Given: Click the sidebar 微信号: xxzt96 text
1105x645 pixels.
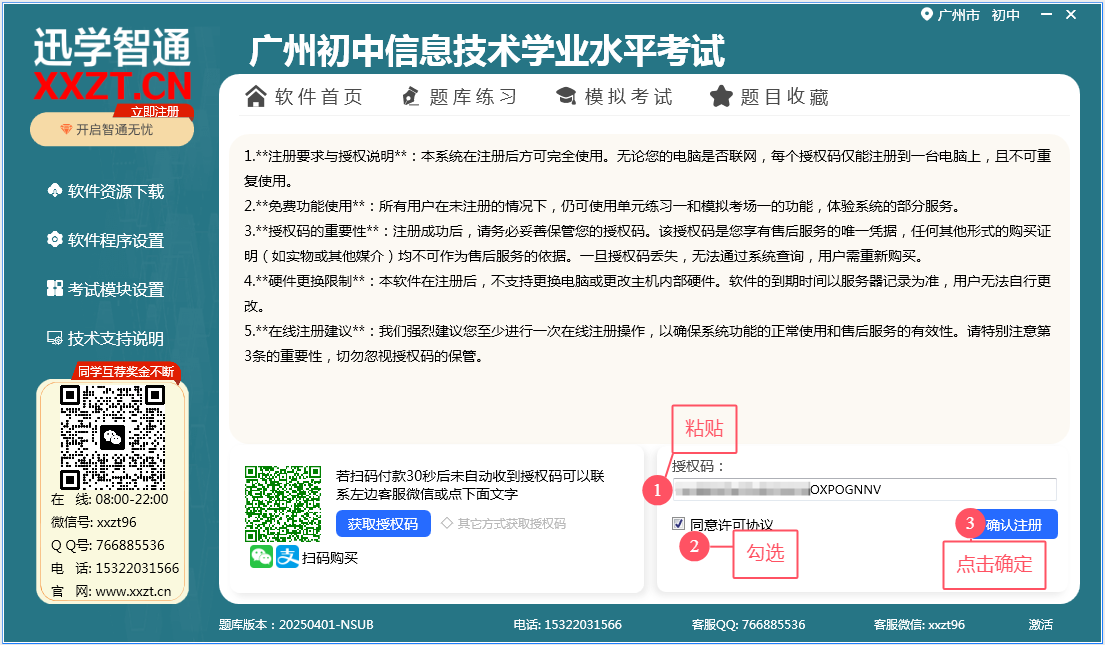Looking at the screenshot, I should [x=94, y=522].
